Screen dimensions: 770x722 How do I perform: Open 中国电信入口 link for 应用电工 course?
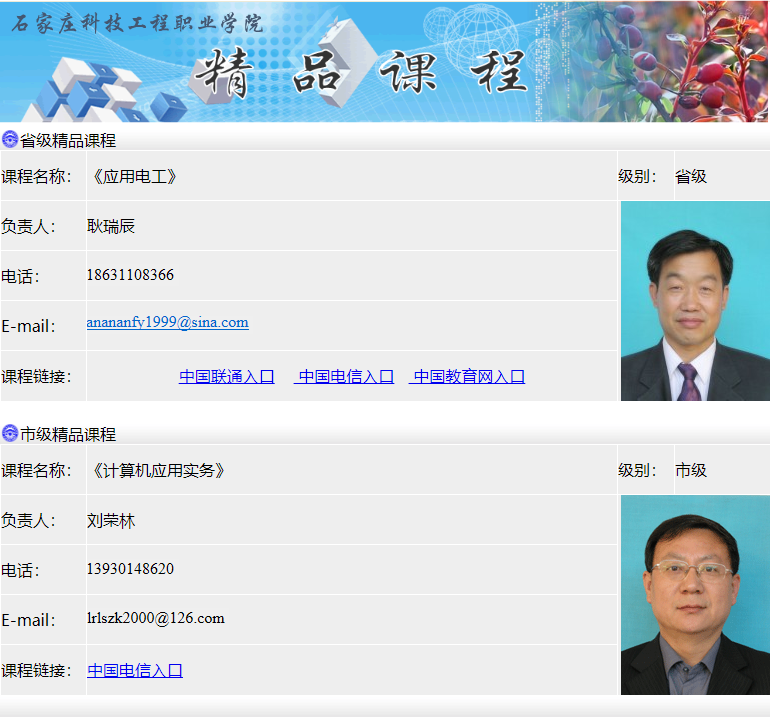[346, 376]
